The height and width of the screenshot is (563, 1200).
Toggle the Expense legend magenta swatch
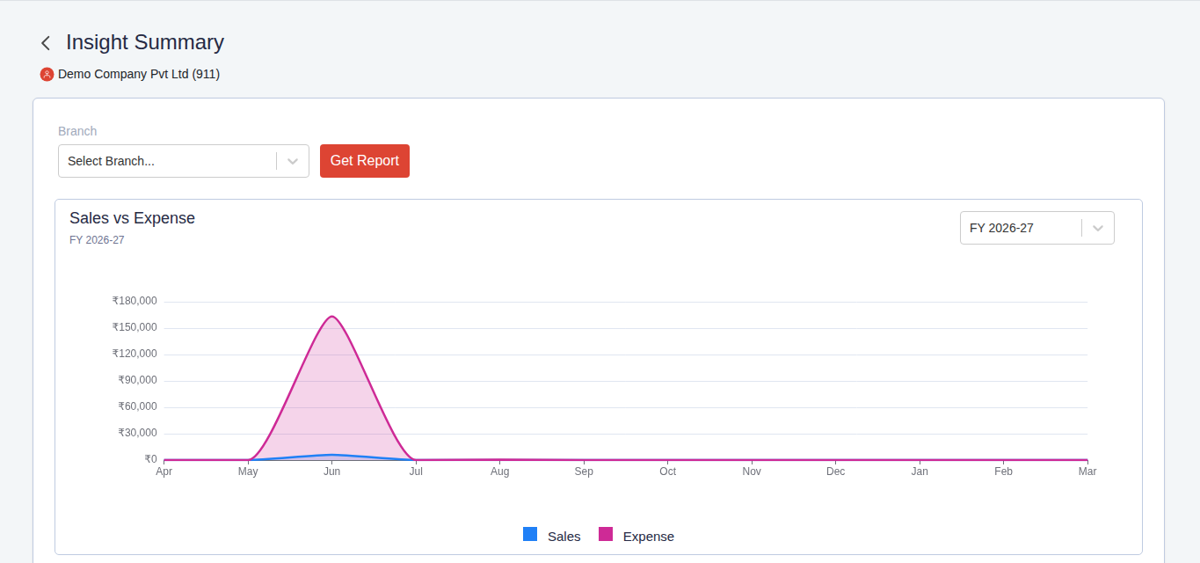coord(606,534)
